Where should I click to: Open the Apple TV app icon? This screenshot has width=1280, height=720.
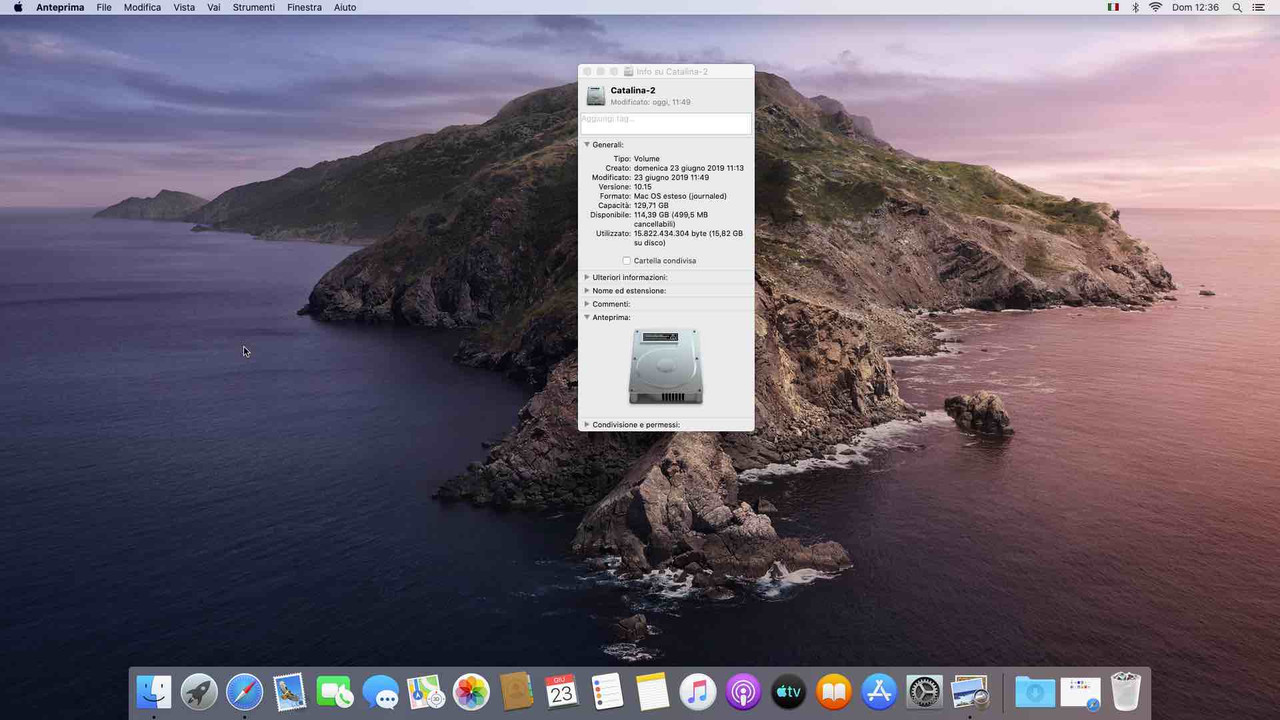pyautogui.click(x=788, y=691)
